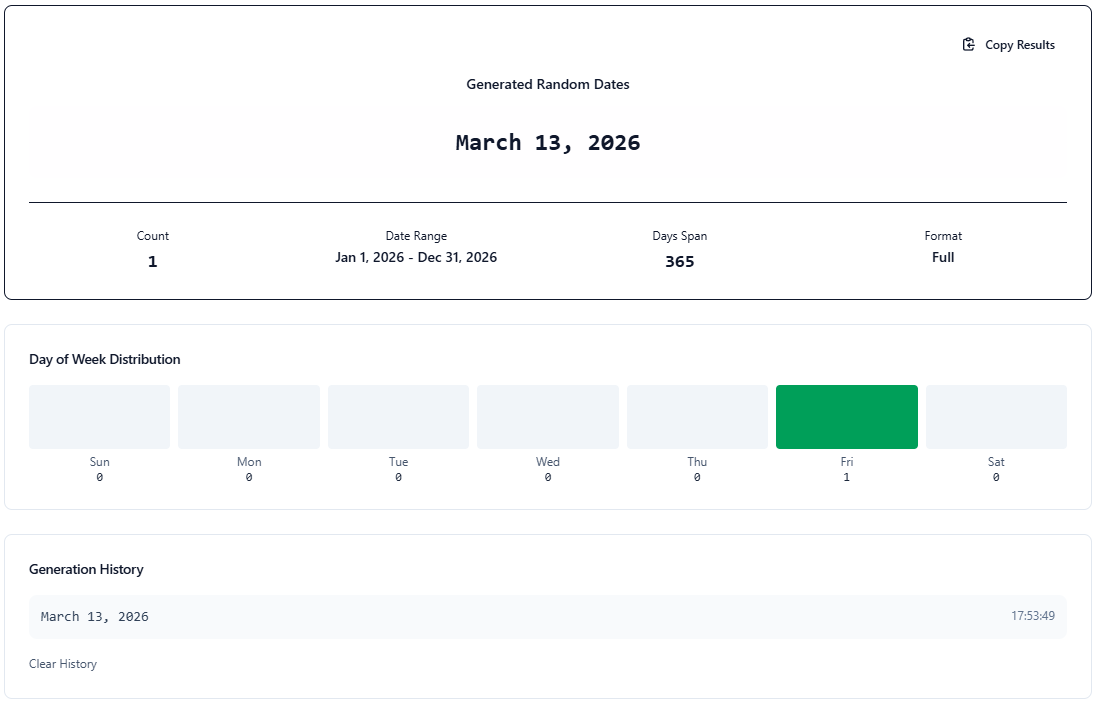This screenshot has height=707, width=1101.
Task: Click the Generated Random Dates title
Action: (x=546, y=85)
